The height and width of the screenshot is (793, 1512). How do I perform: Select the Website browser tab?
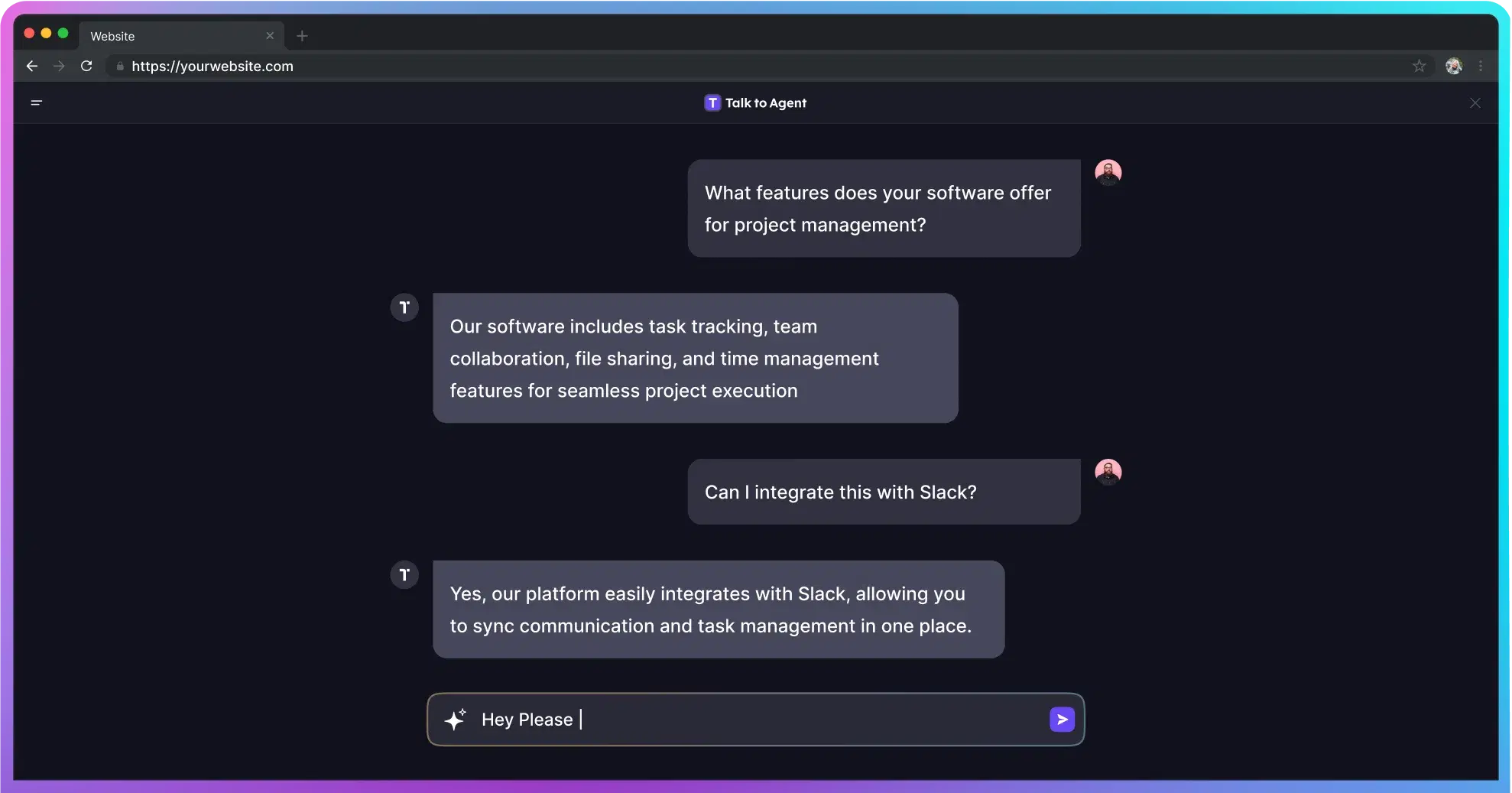point(168,36)
